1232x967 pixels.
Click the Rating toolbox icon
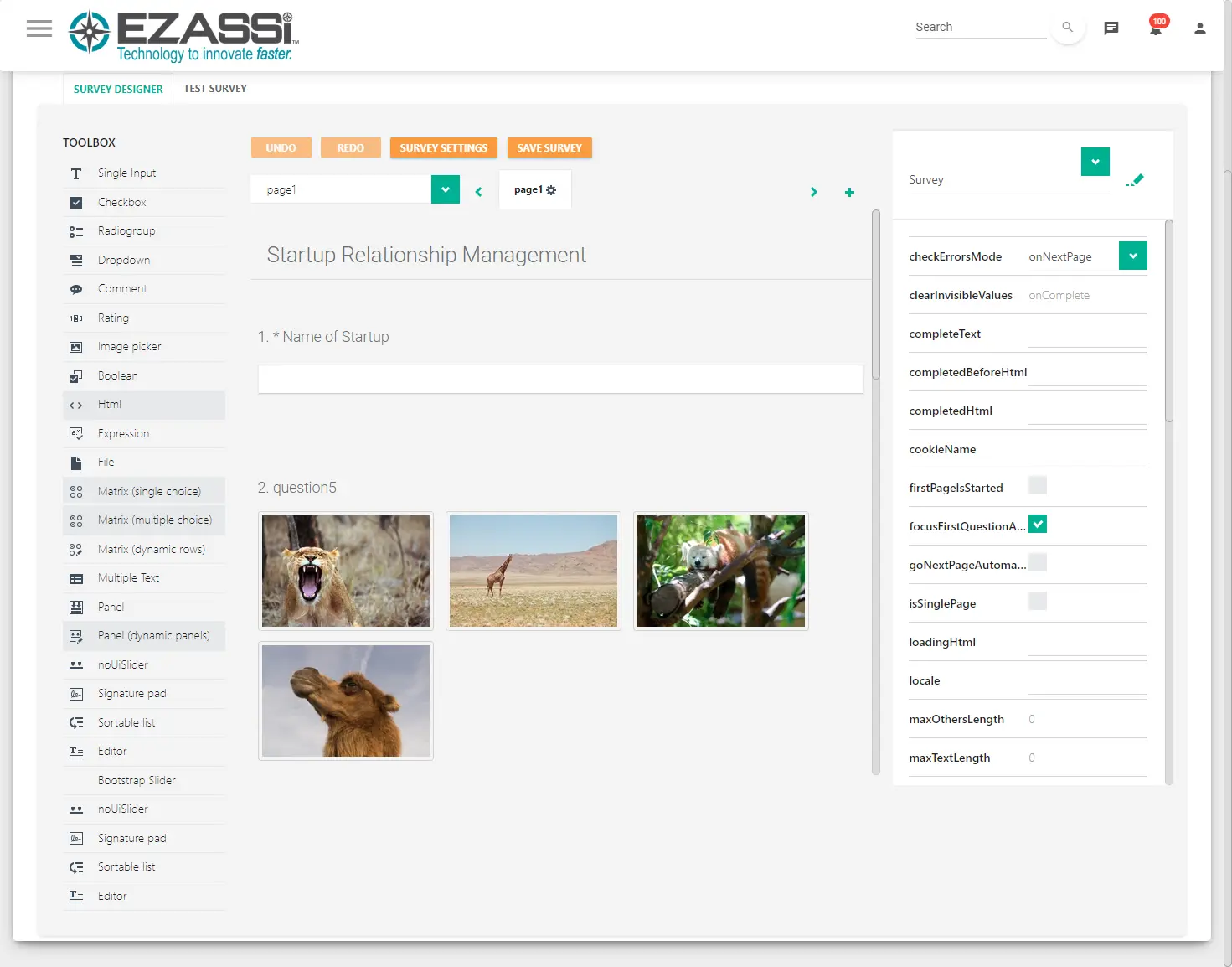(76, 318)
